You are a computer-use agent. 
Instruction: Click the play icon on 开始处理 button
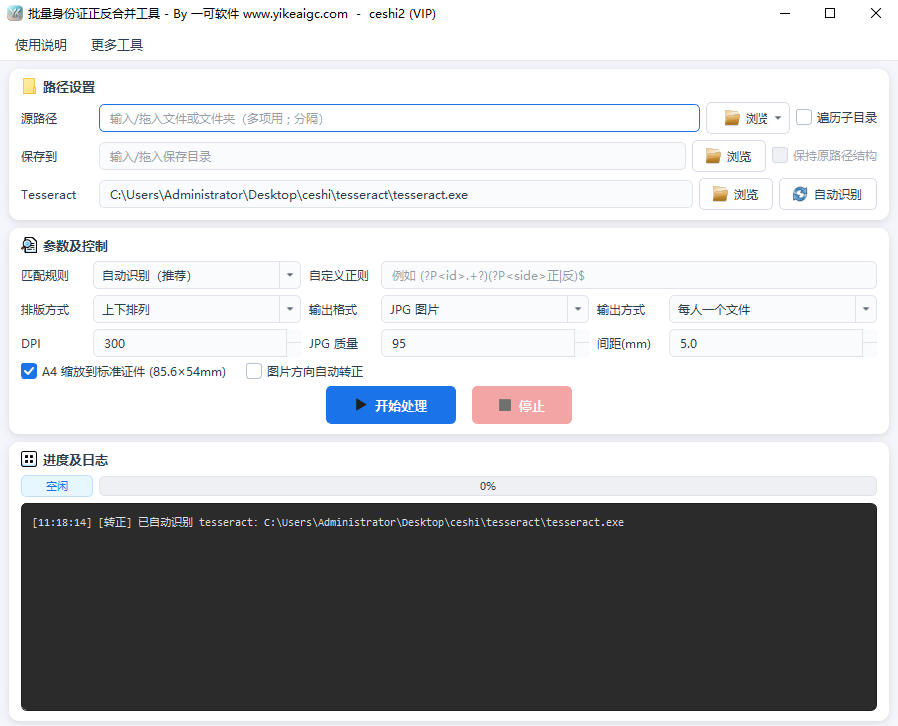point(361,405)
